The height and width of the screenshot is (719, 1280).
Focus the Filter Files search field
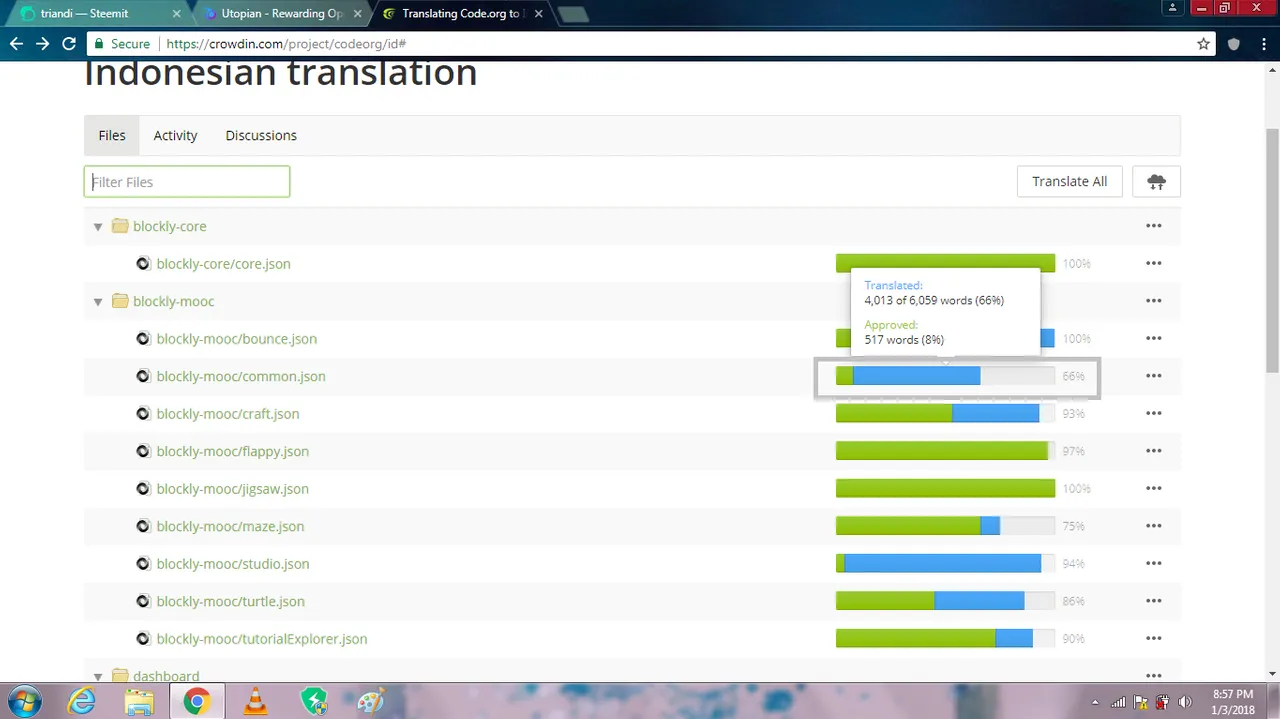[x=187, y=181]
